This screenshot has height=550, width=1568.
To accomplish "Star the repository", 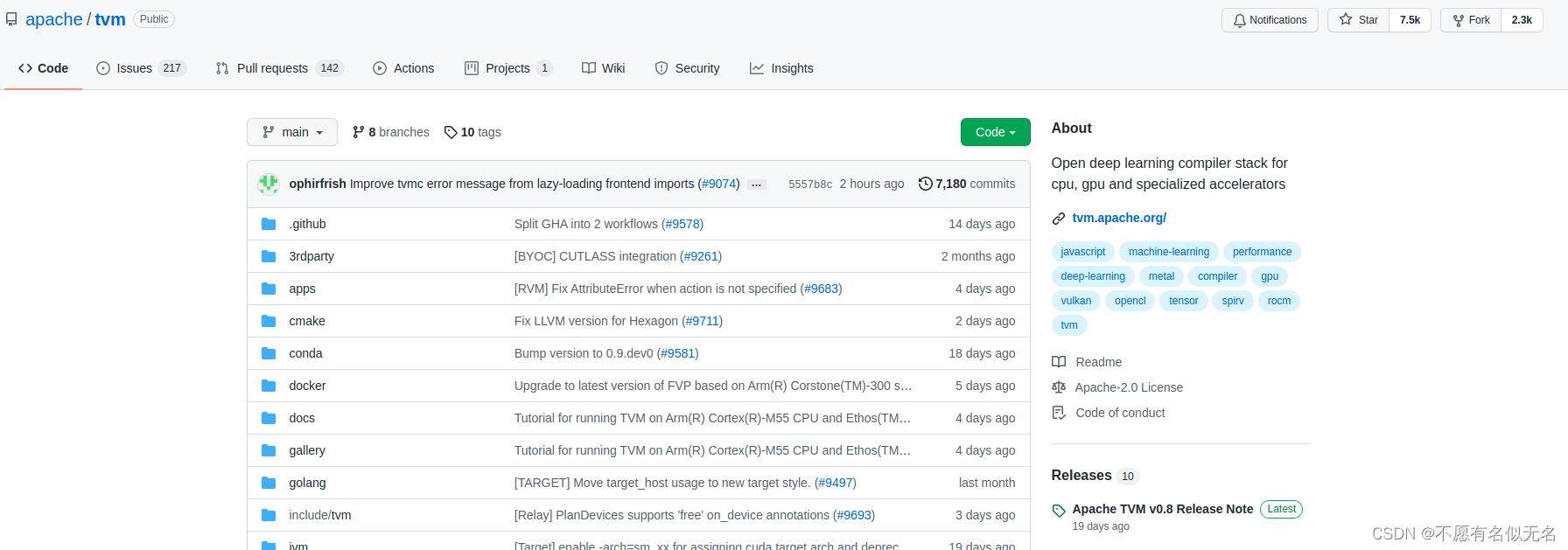I will tap(1358, 20).
